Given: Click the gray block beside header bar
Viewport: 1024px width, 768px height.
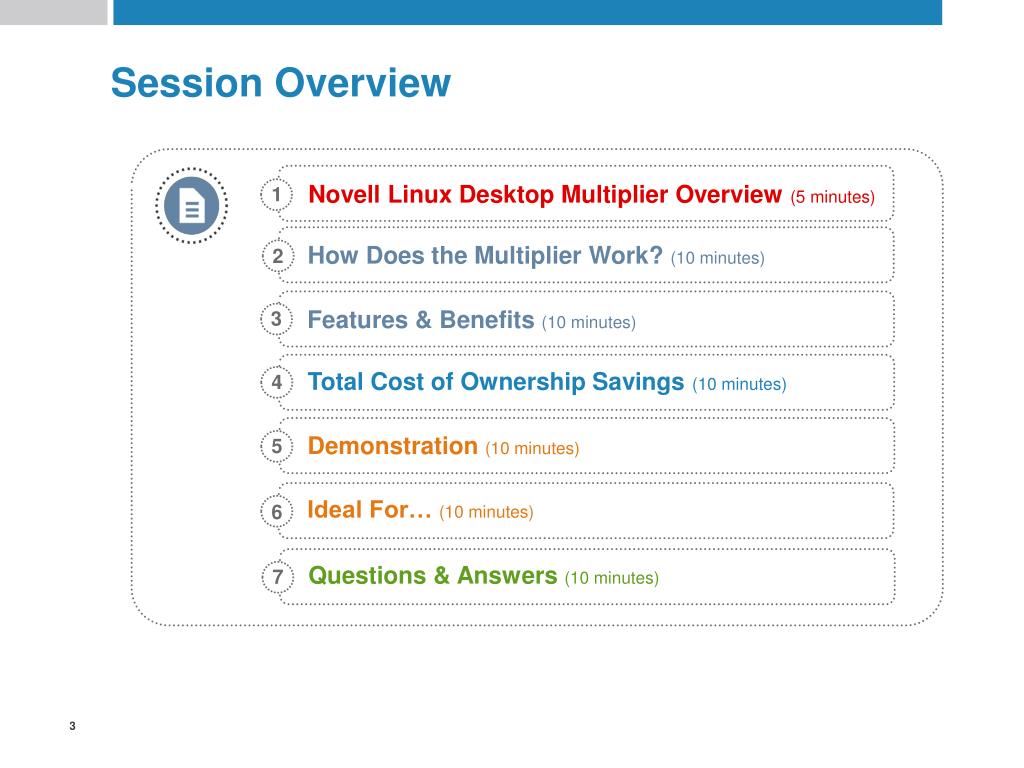Looking at the screenshot, I should (54, 12).
